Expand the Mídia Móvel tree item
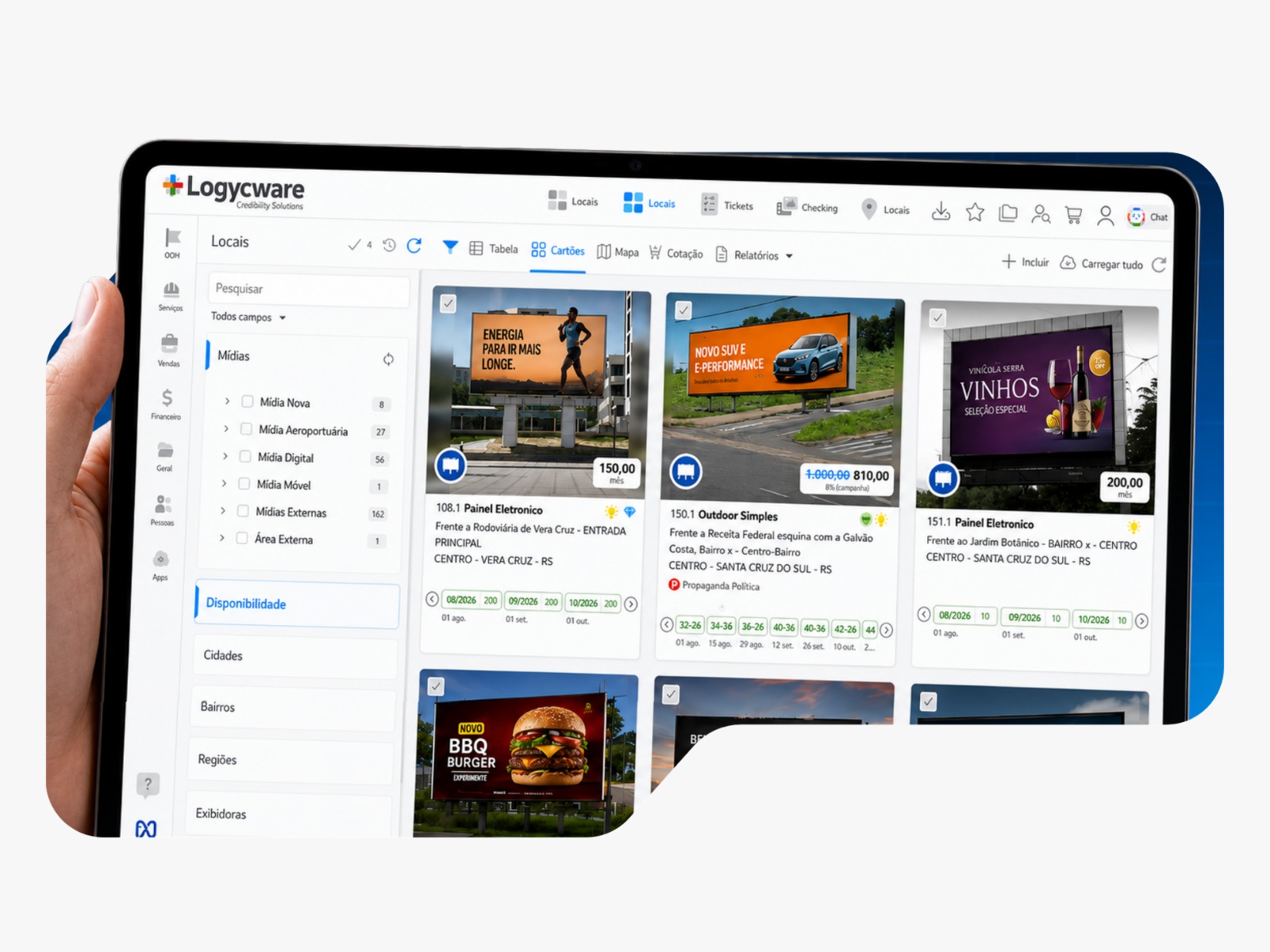 tap(224, 483)
